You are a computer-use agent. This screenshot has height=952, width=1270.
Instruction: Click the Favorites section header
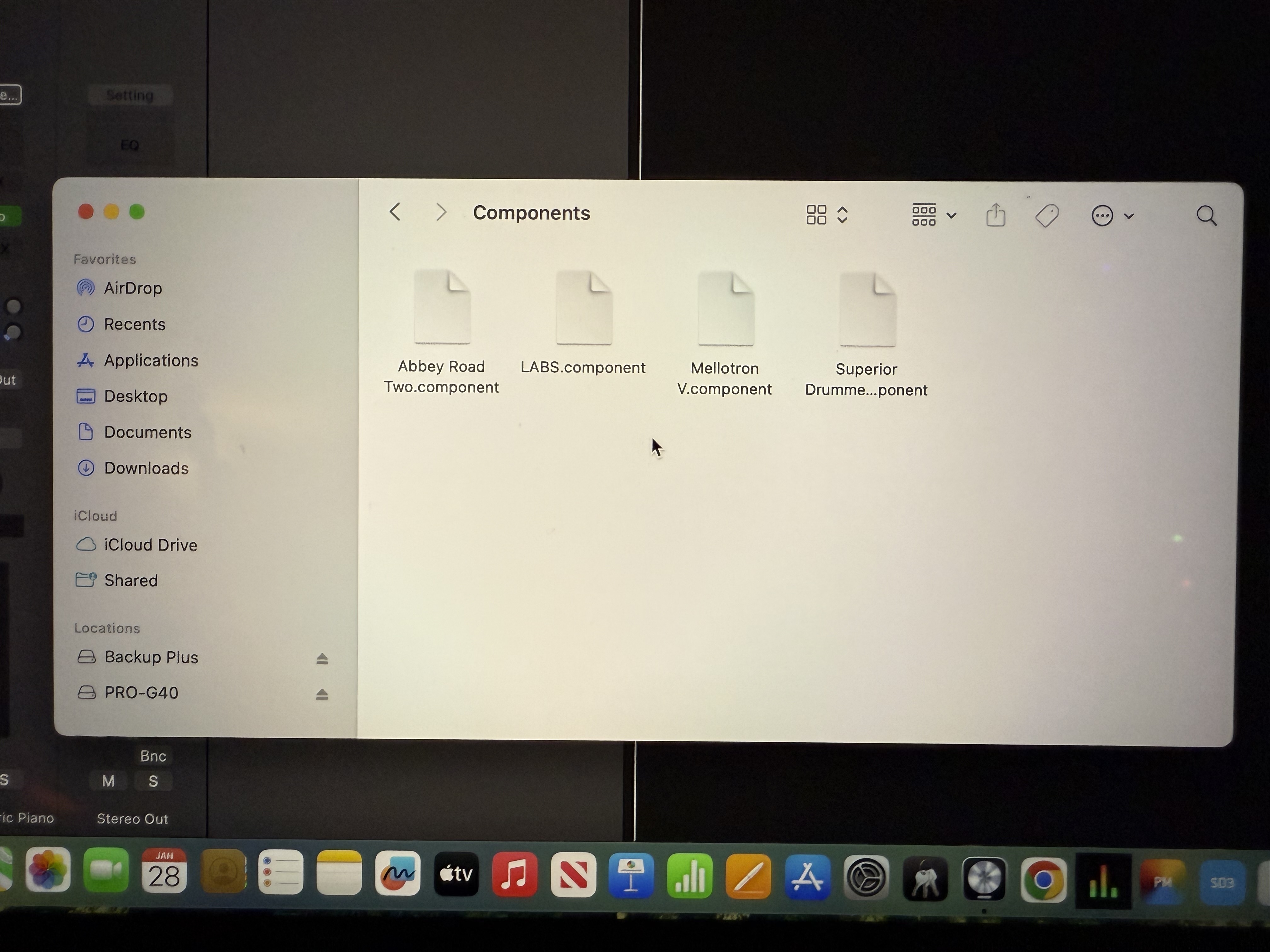105,259
